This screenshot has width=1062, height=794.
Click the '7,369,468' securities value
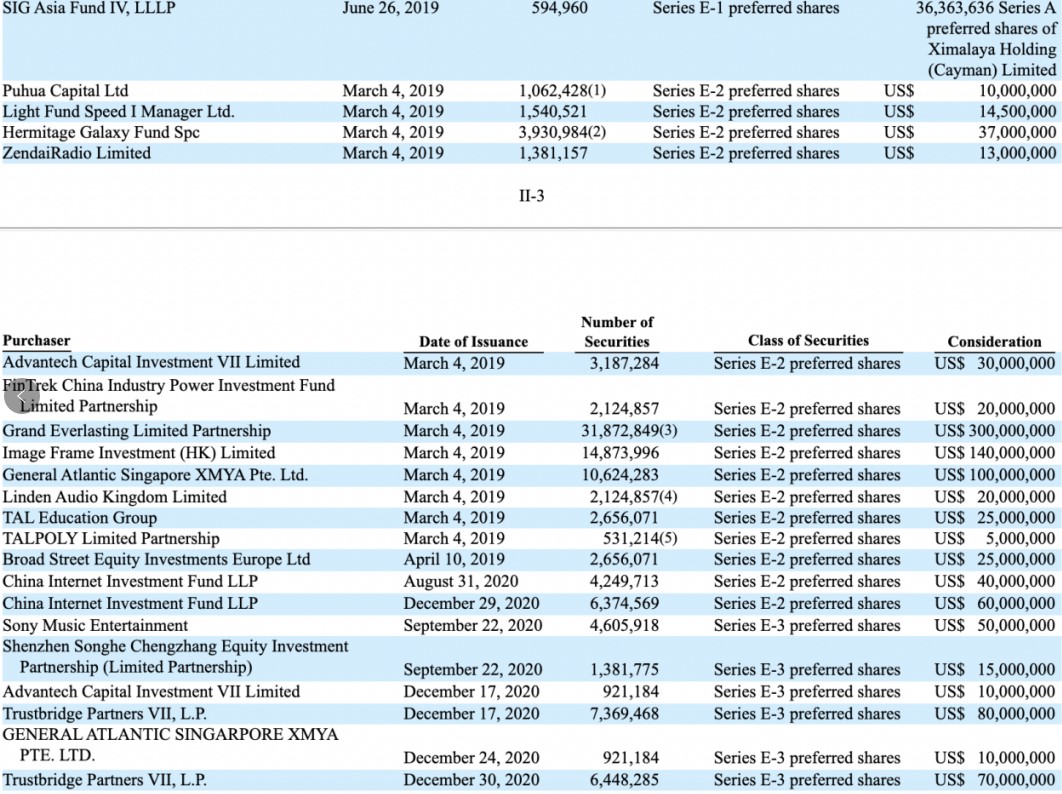tap(624, 714)
